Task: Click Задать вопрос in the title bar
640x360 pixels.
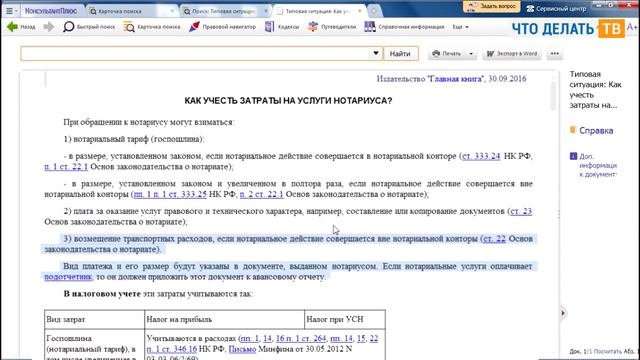Action: point(492,7)
